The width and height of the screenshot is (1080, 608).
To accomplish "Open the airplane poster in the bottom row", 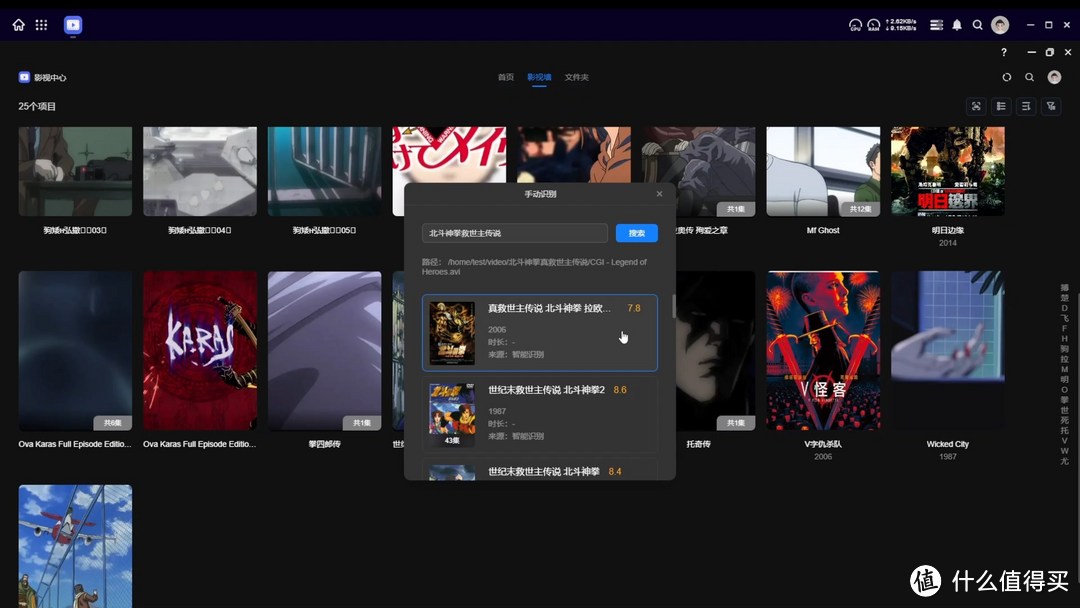I will click(75, 546).
